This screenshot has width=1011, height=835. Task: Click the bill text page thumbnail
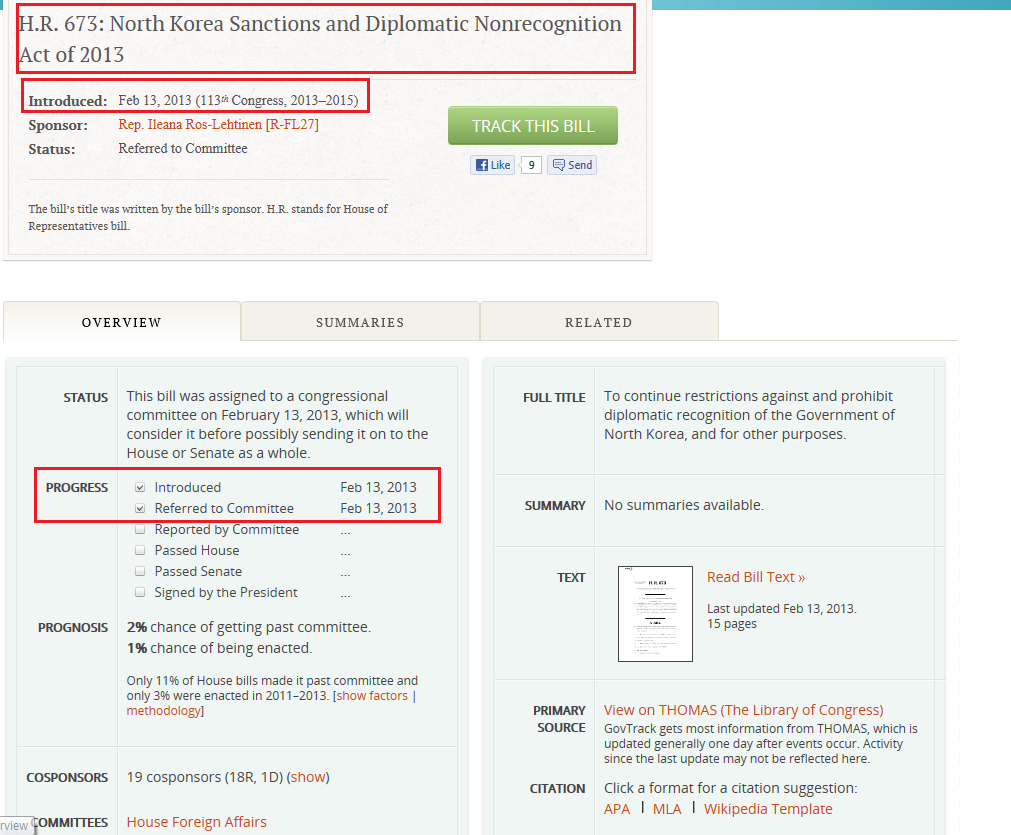pyautogui.click(x=655, y=614)
